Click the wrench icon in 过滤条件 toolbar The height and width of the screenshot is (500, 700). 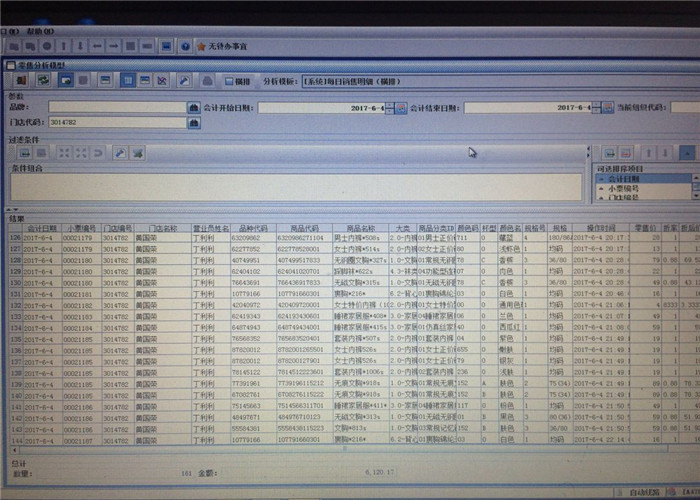[120, 153]
